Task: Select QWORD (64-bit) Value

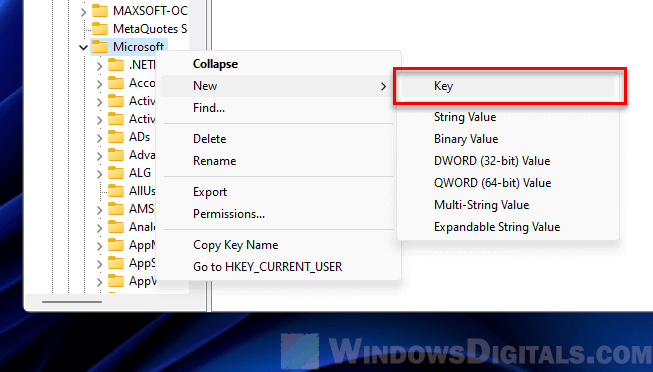Action: point(492,183)
